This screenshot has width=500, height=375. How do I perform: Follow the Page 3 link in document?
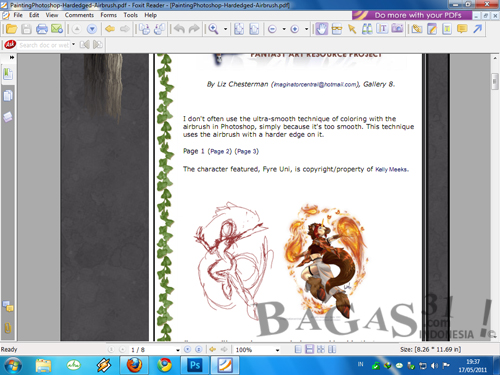(x=247, y=151)
